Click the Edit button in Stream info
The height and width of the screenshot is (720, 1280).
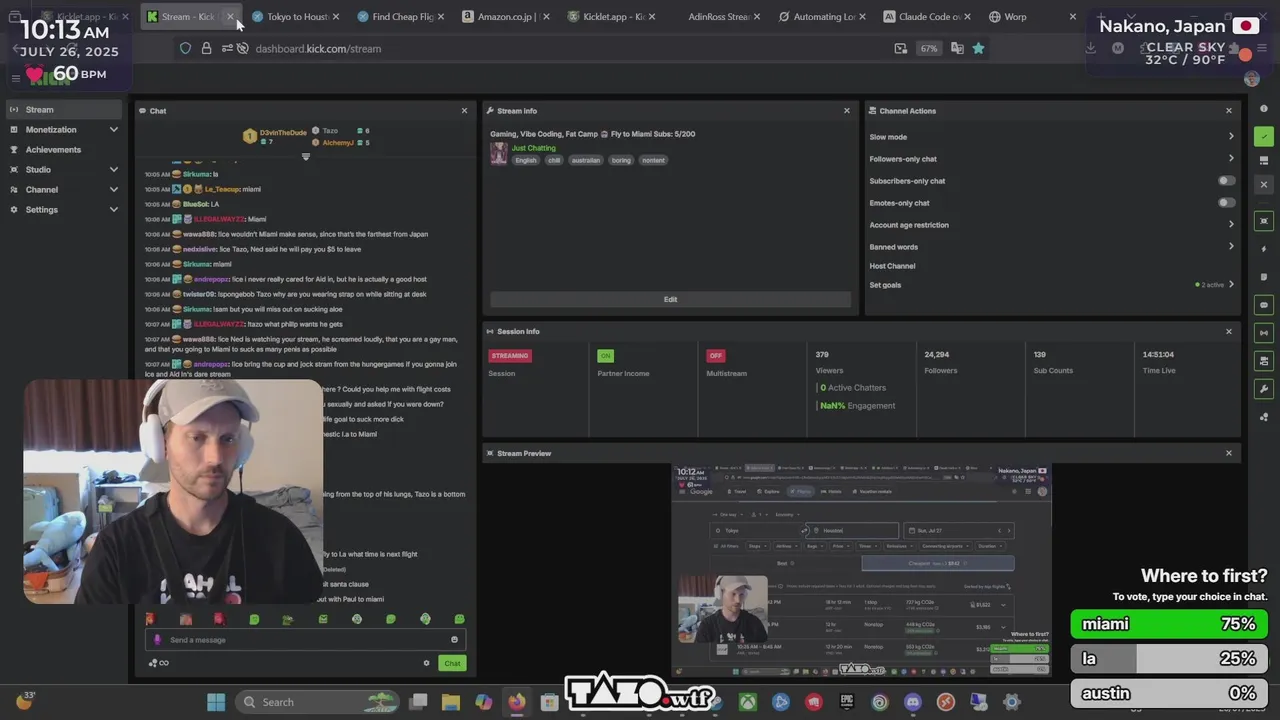click(670, 299)
